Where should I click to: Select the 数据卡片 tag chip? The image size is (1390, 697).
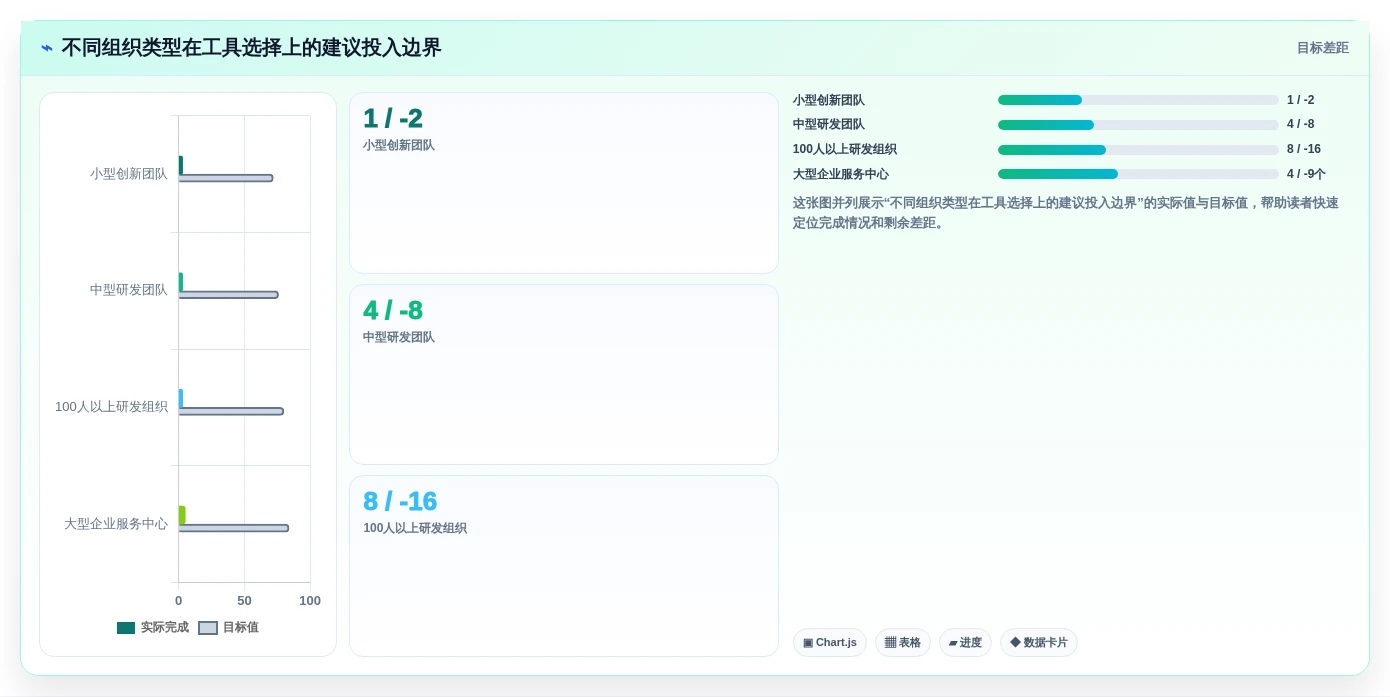tap(1039, 643)
